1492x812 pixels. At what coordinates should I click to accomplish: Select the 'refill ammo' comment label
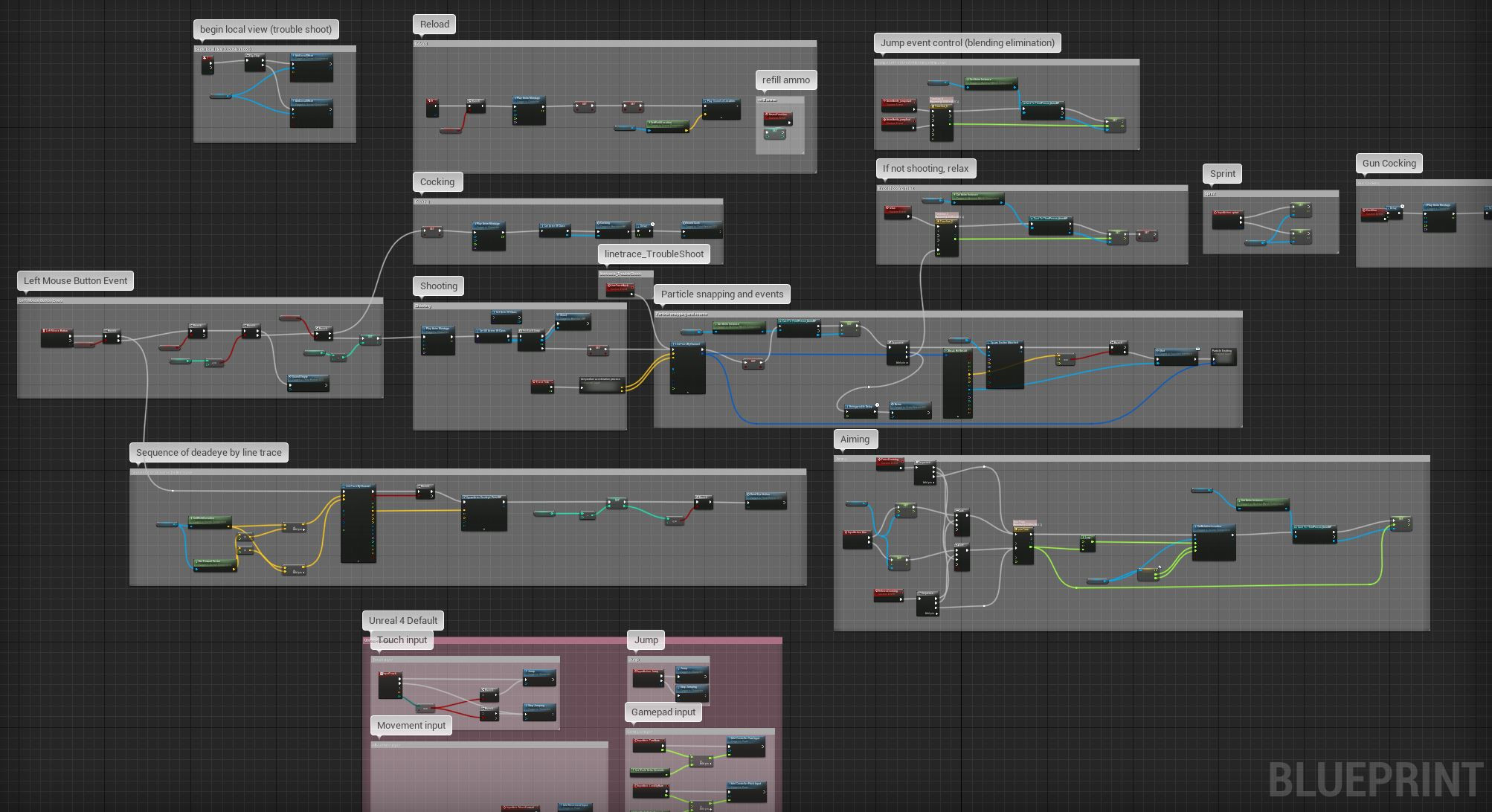coord(786,80)
